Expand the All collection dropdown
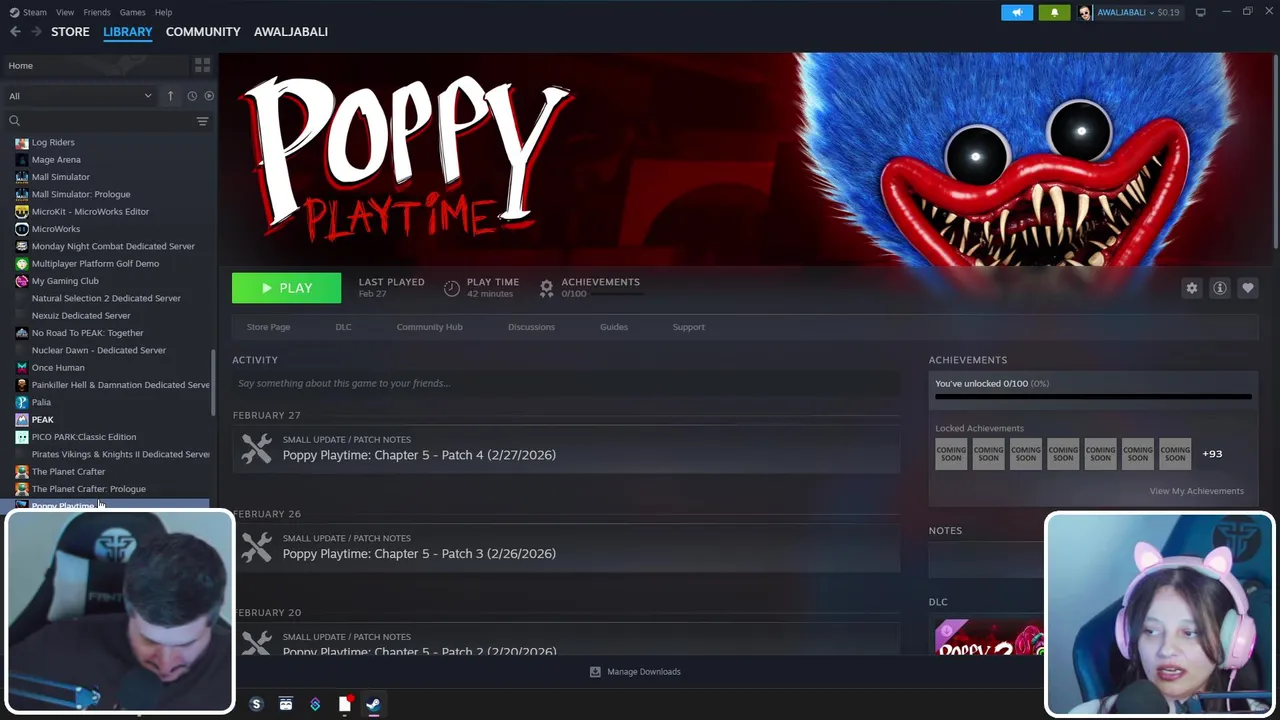The height and width of the screenshot is (720, 1280). [x=80, y=96]
